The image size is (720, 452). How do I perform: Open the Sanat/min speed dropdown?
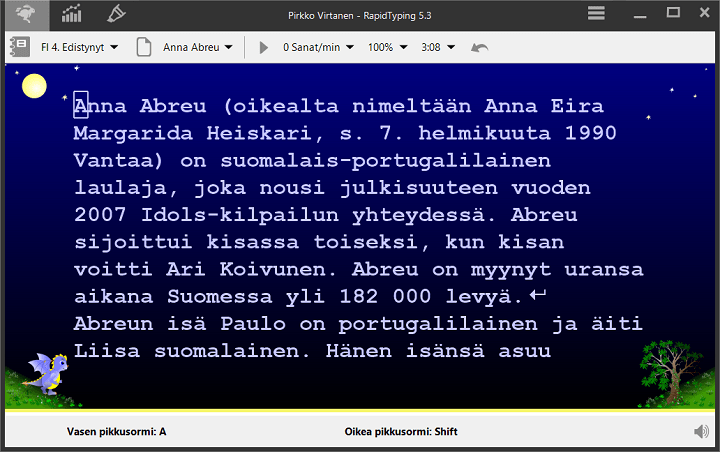pos(318,47)
